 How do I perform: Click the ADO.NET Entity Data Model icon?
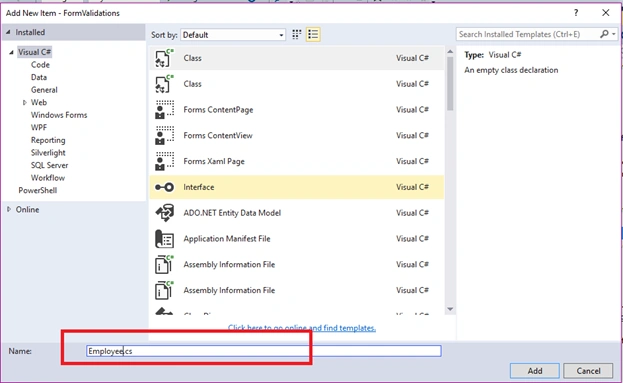[164, 213]
